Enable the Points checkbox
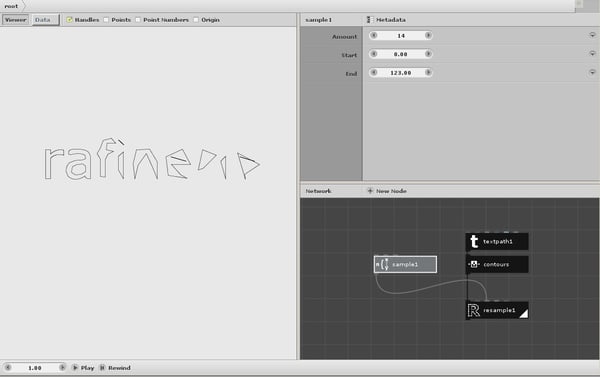The height and width of the screenshot is (377, 600). pos(106,20)
